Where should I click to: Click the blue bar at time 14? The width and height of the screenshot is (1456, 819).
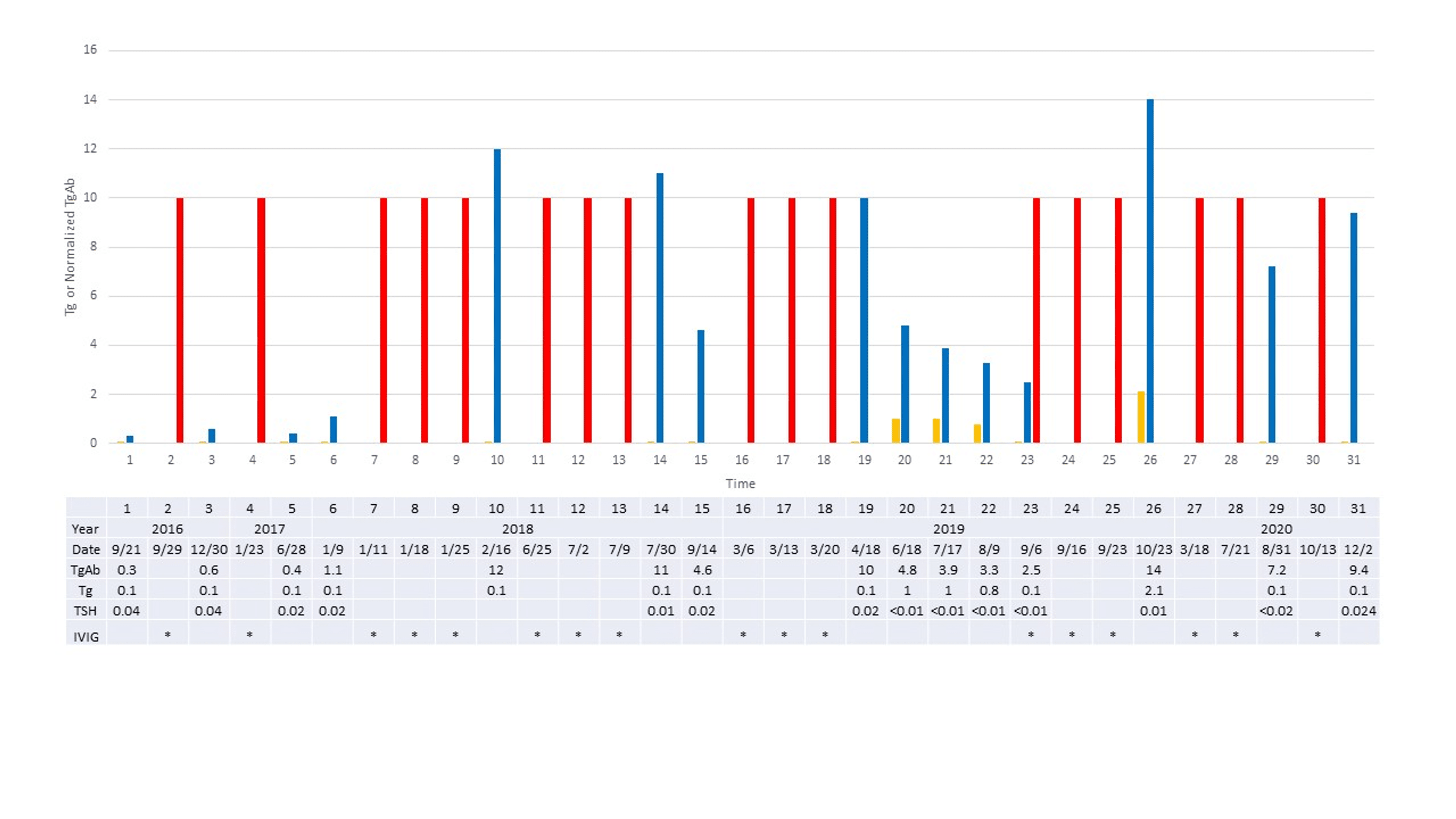point(660,308)
